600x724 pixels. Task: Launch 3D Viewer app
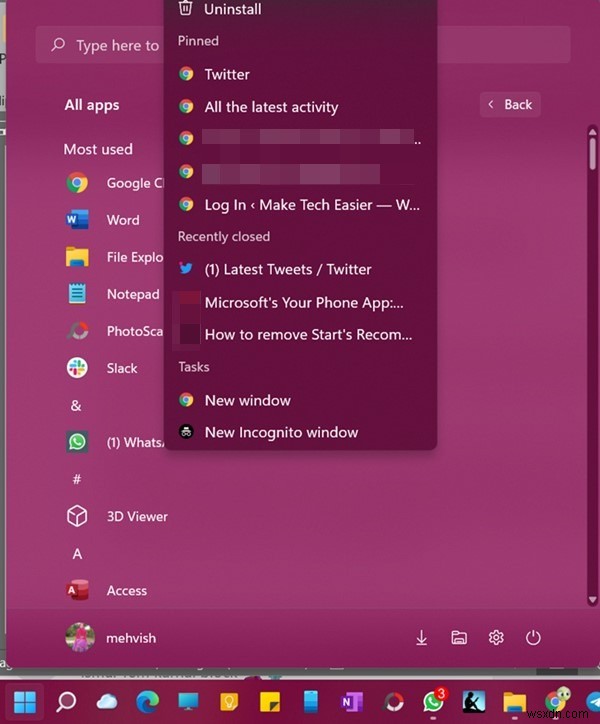tap(118, 516)
